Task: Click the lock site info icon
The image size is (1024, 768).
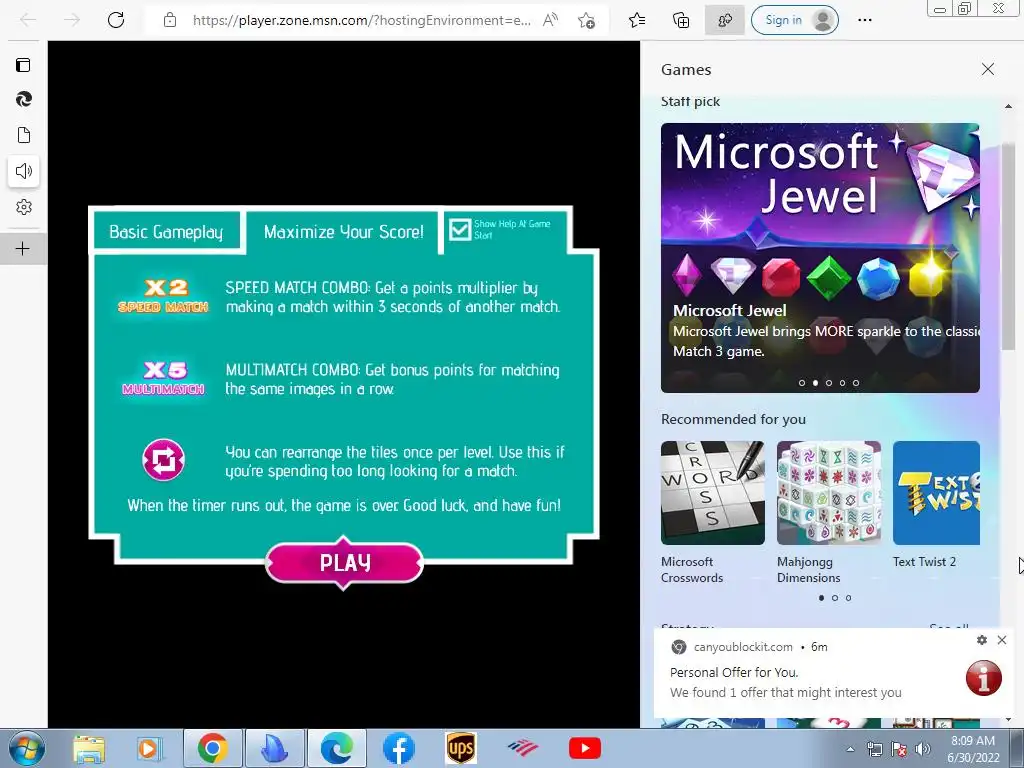Action: tap(170, 20)
